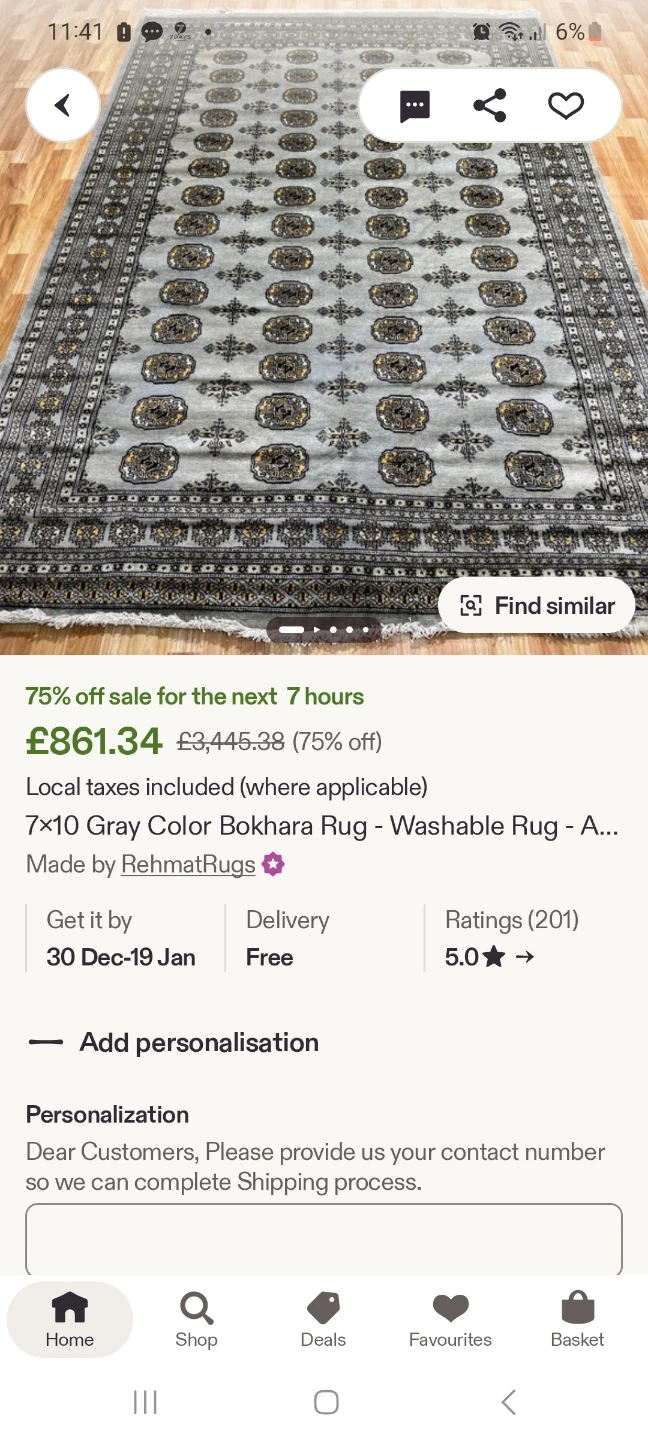
Task: Tap Find similar button
Action: click(537, 605)
